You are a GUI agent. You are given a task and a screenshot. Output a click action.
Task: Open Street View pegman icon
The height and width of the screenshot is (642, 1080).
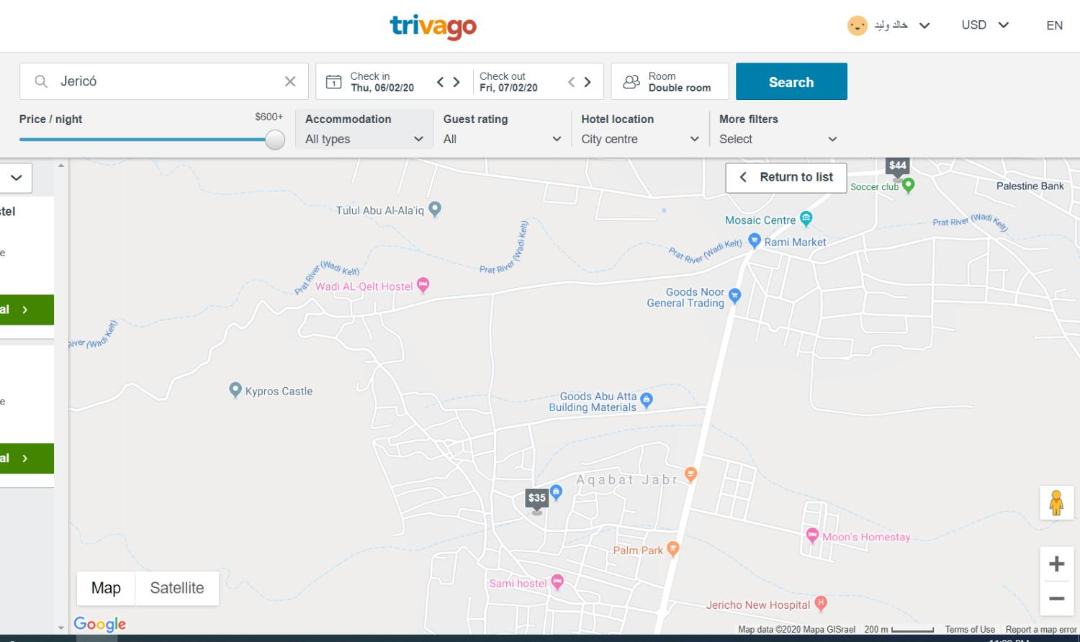[x=1056, y=503]
